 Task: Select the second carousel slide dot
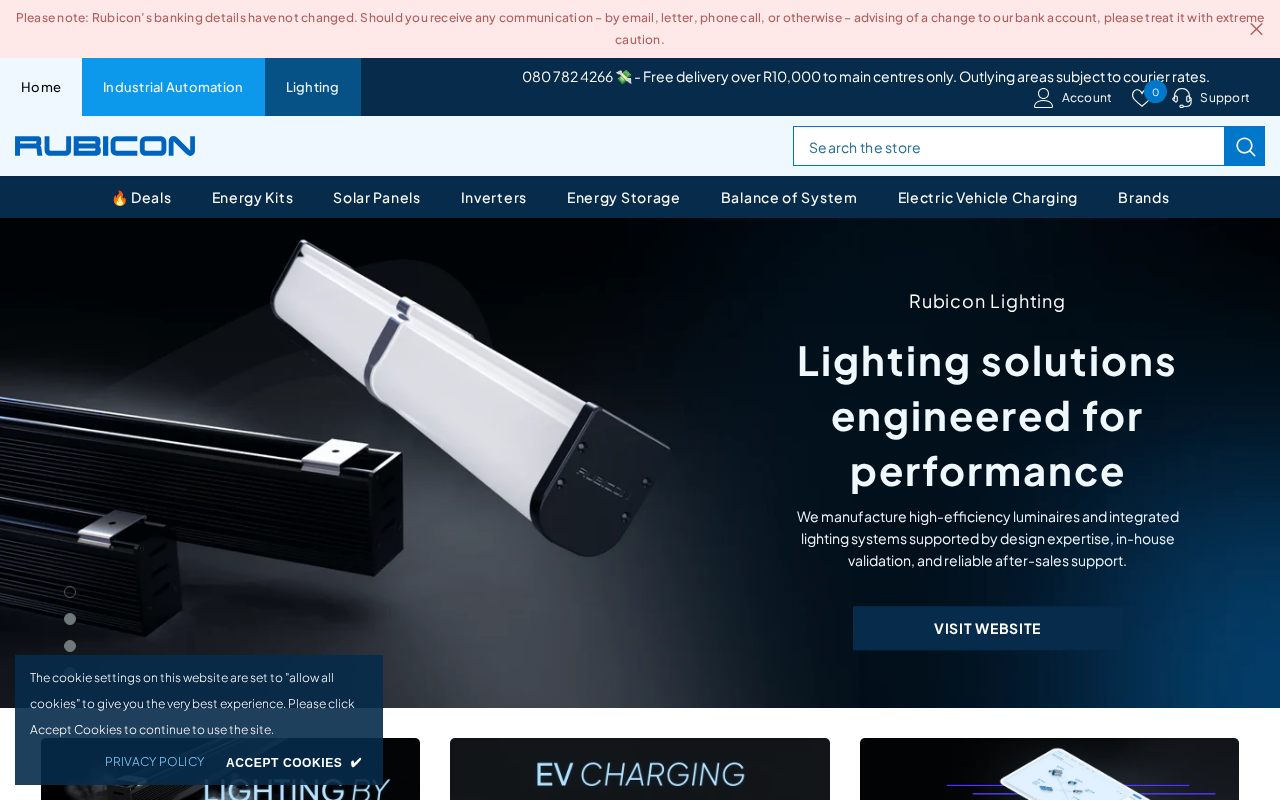click(x=70, y=619)
